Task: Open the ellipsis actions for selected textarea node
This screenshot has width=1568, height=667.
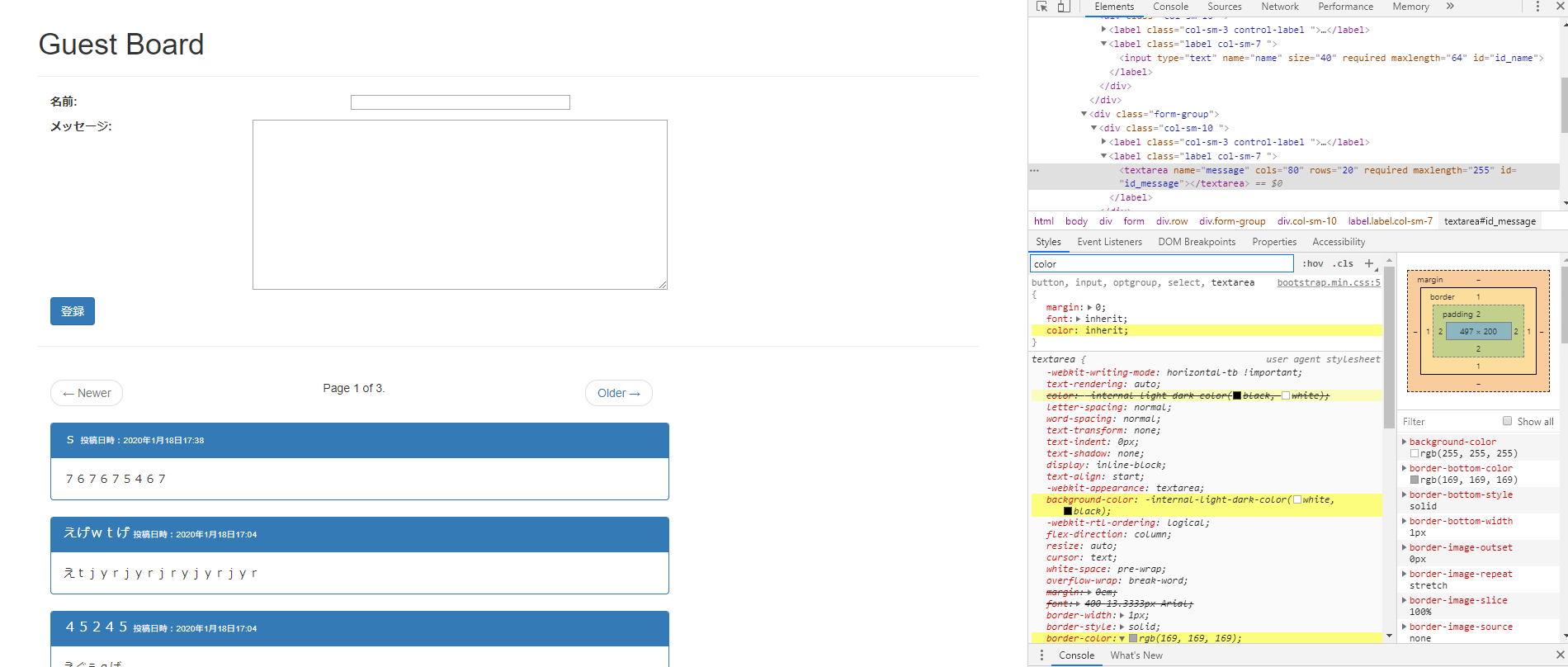Action: pyautogui.click(x=1034, y=170)
